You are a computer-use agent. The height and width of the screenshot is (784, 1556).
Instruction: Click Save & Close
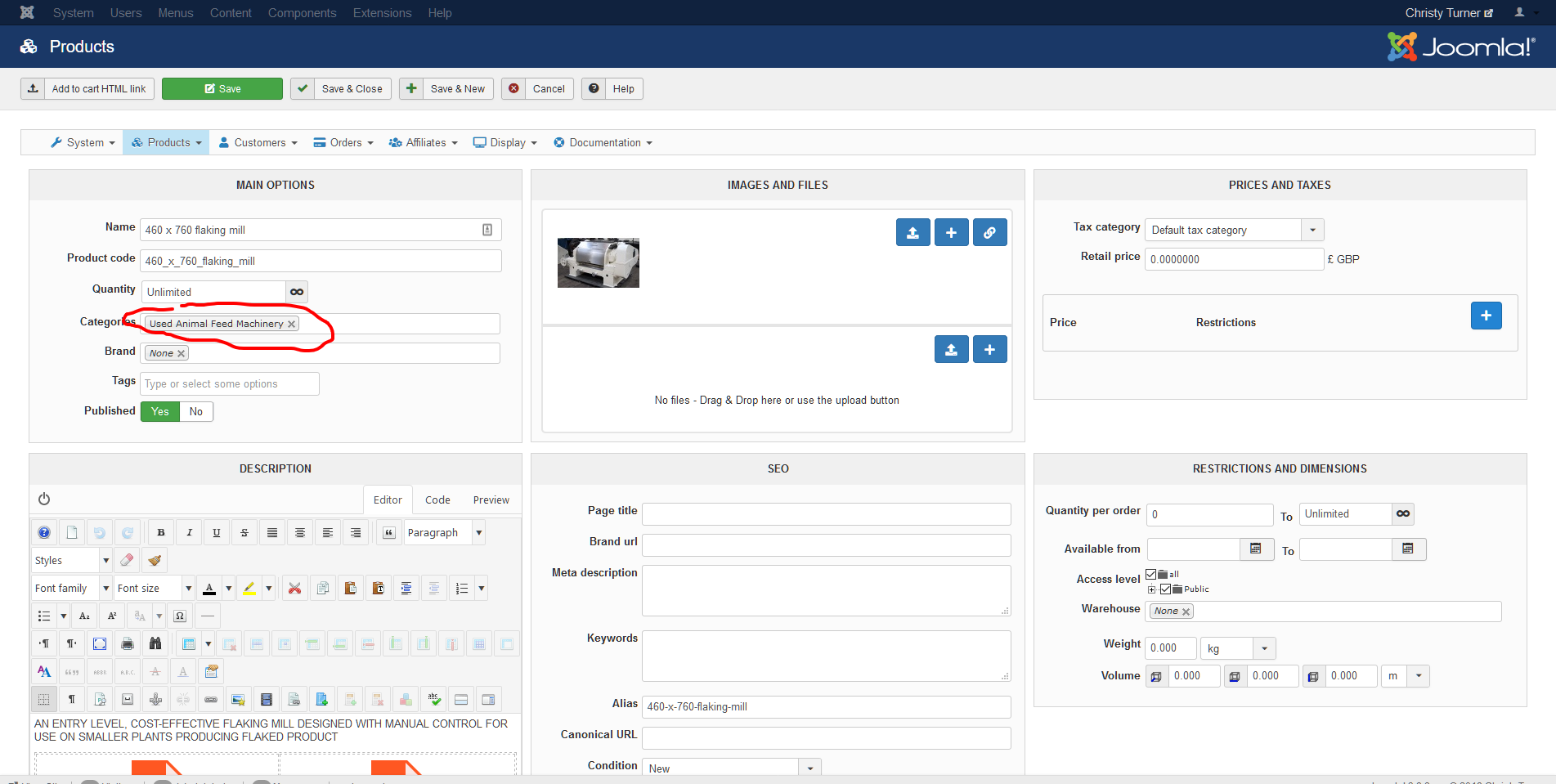click(342, 89)
